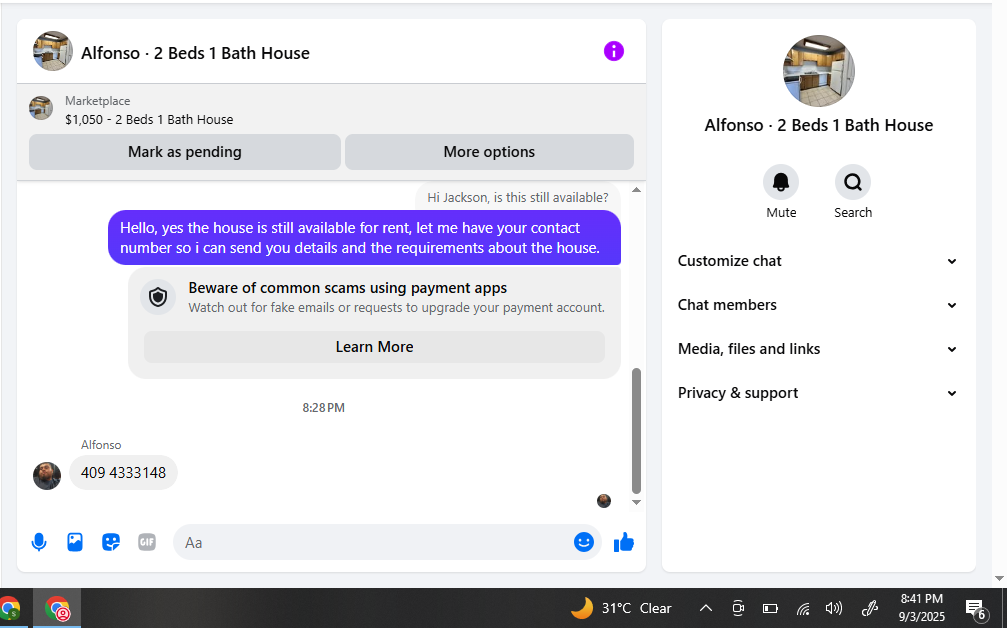1007x628 pixels.
Task: Expand Customize chat section
Action: [x=818, y=261]
